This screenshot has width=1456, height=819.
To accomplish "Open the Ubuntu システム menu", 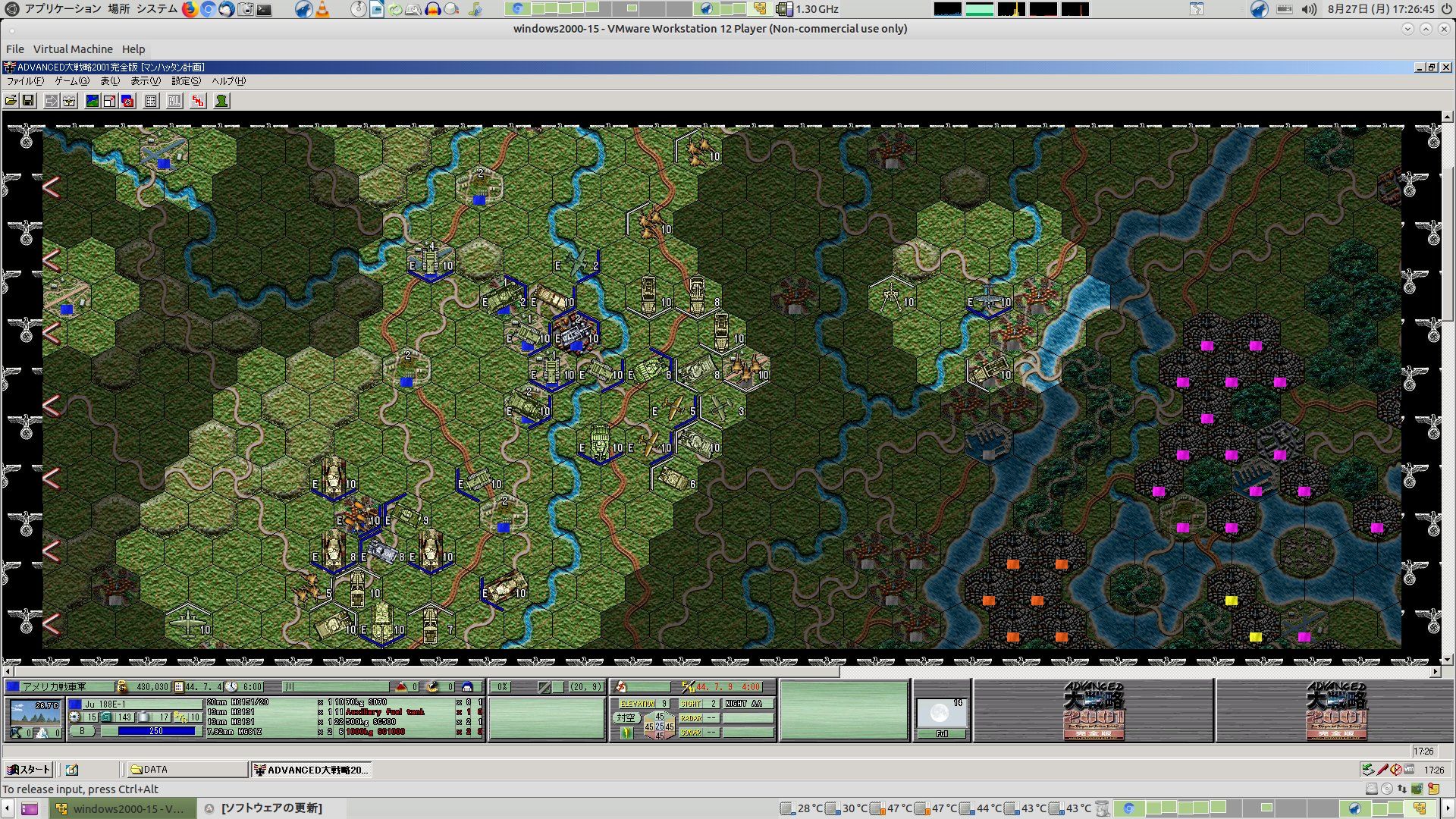I will click(156, 9).
